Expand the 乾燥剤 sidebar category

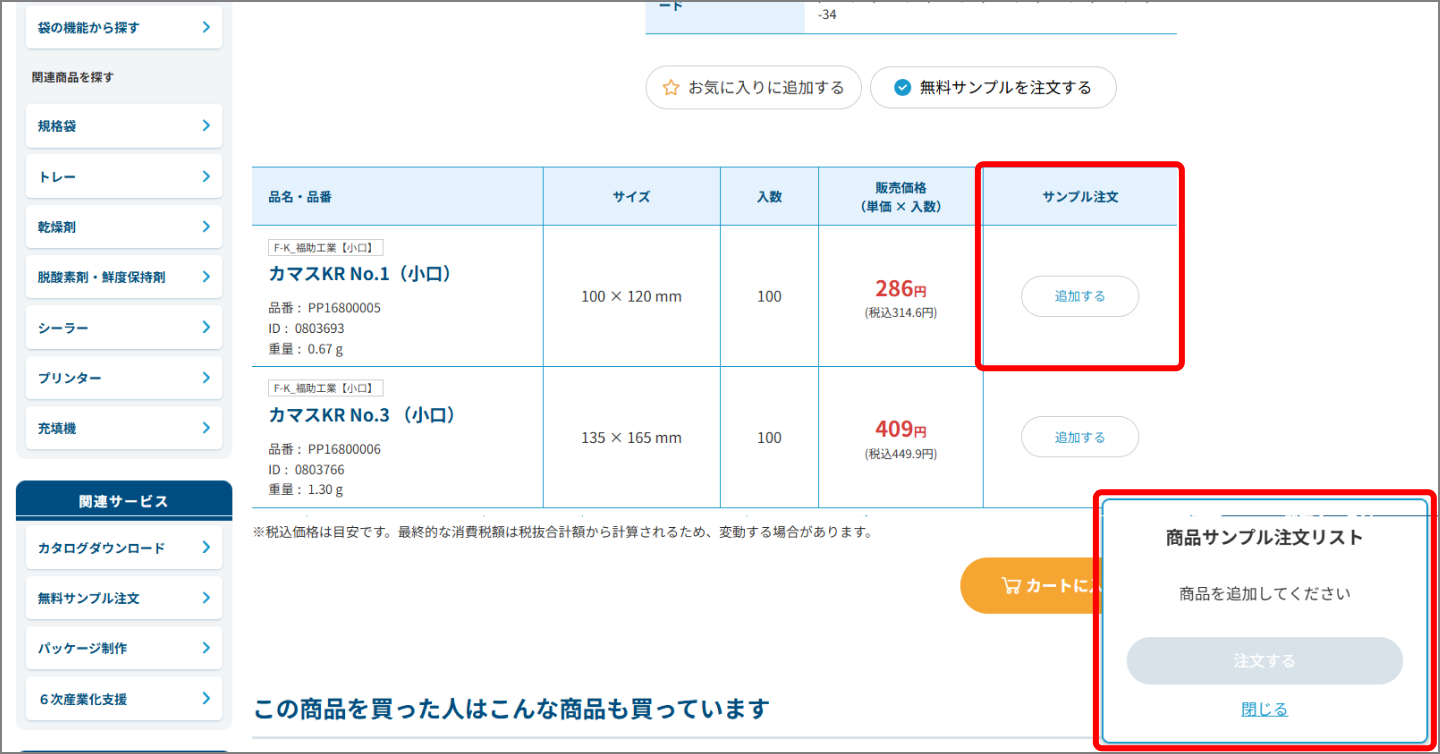point(124,226)
